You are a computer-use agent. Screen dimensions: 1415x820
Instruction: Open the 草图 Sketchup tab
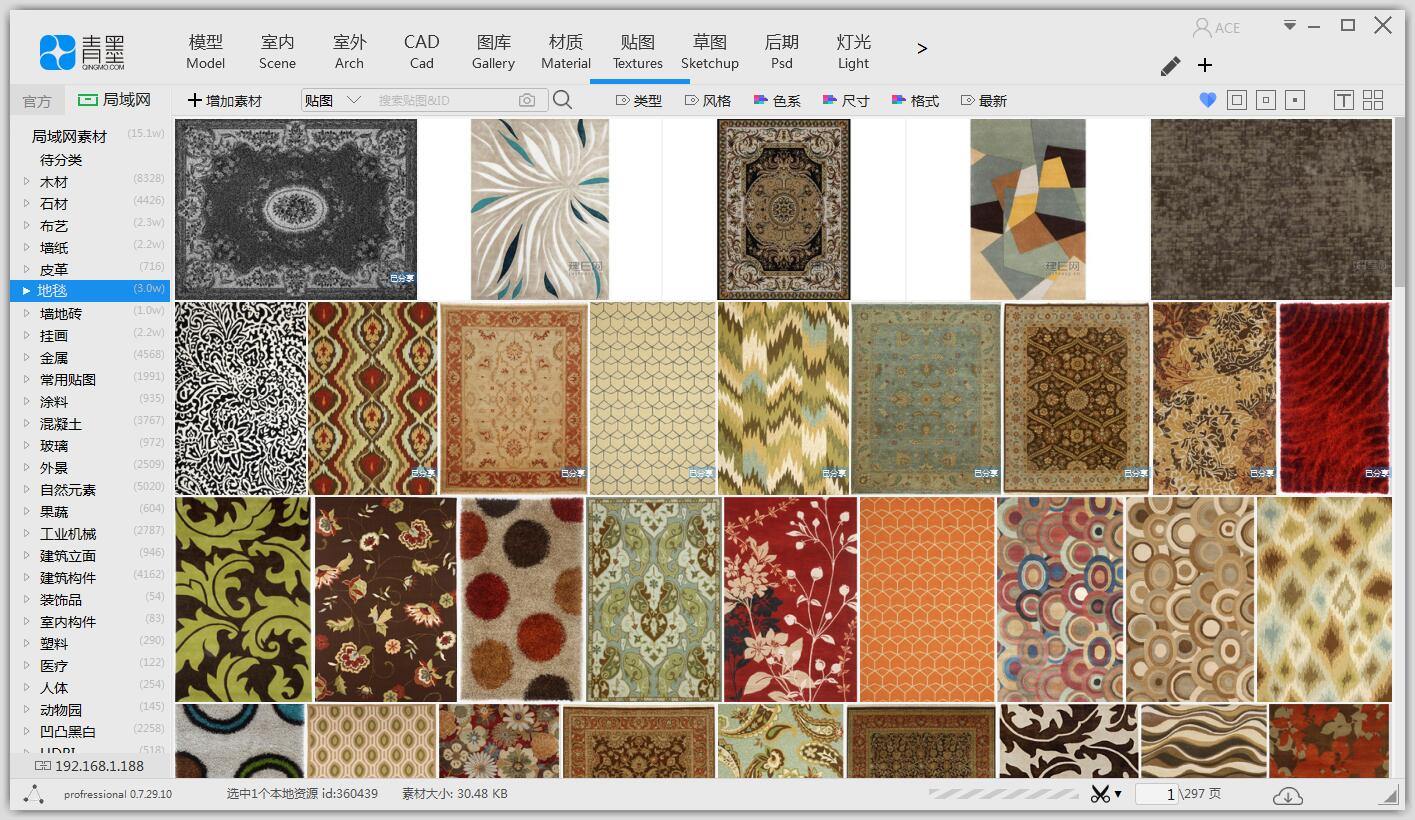710,51
